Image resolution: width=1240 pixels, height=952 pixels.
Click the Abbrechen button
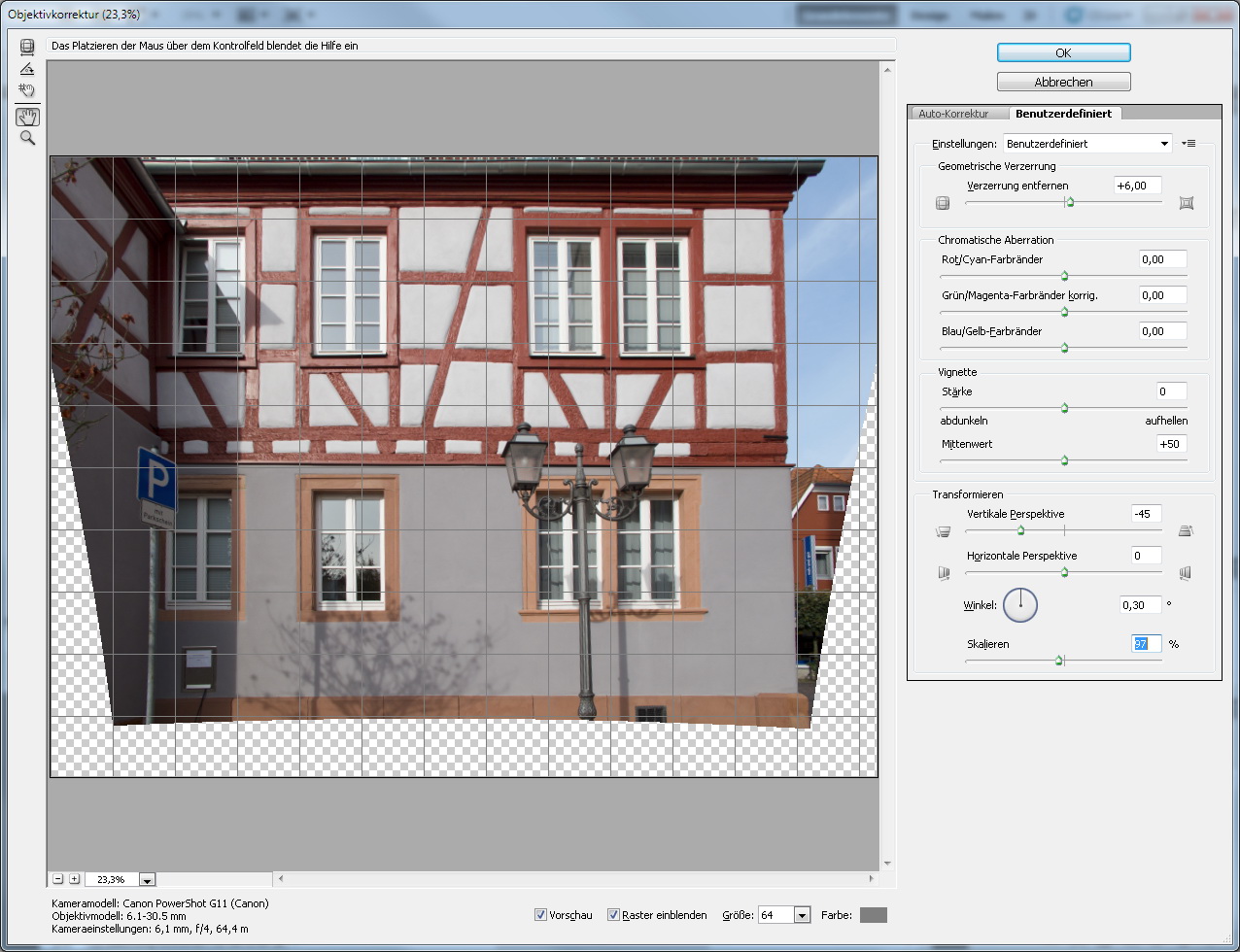[x=1063, y=83]
